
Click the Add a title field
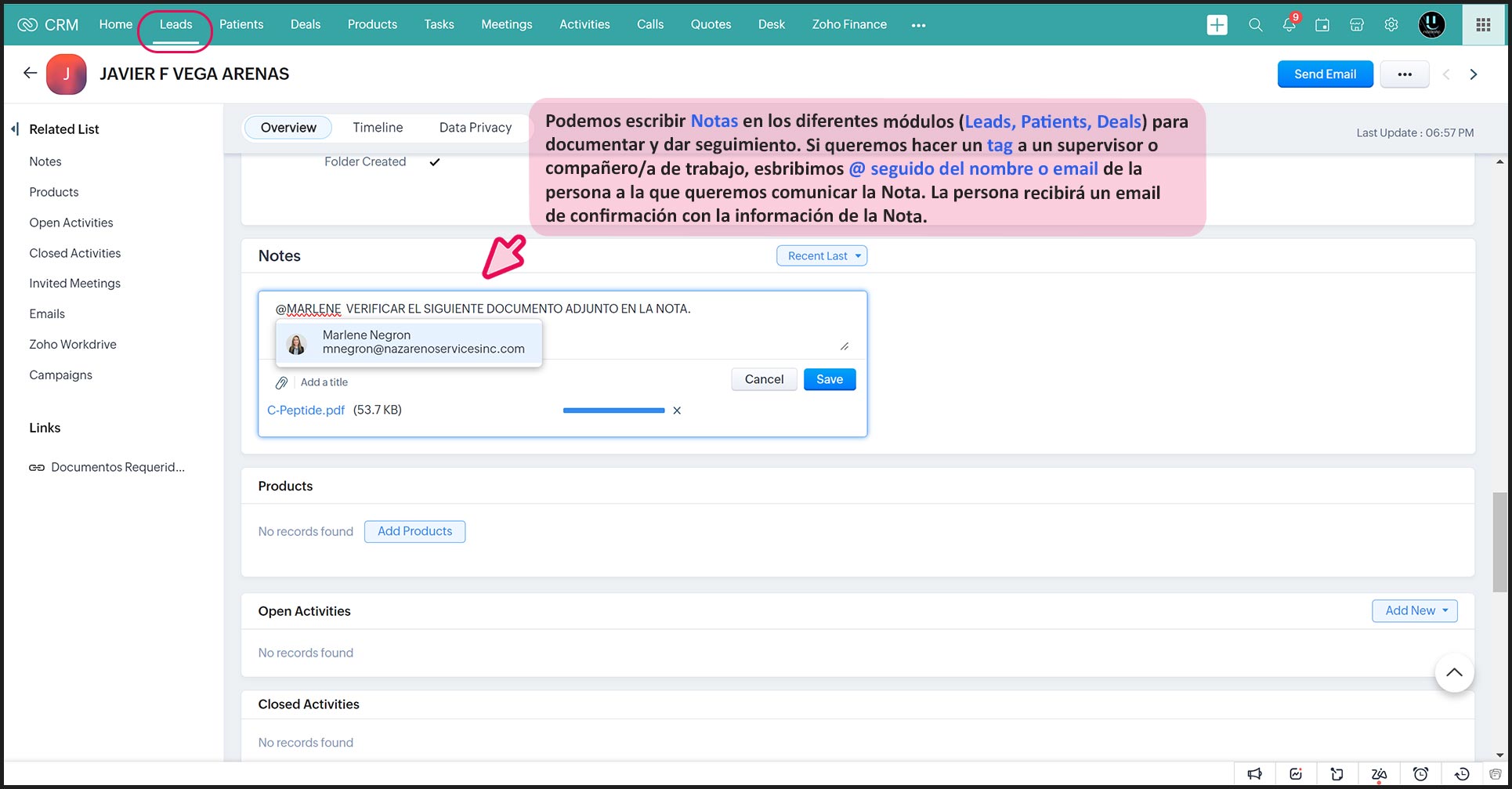324,382
